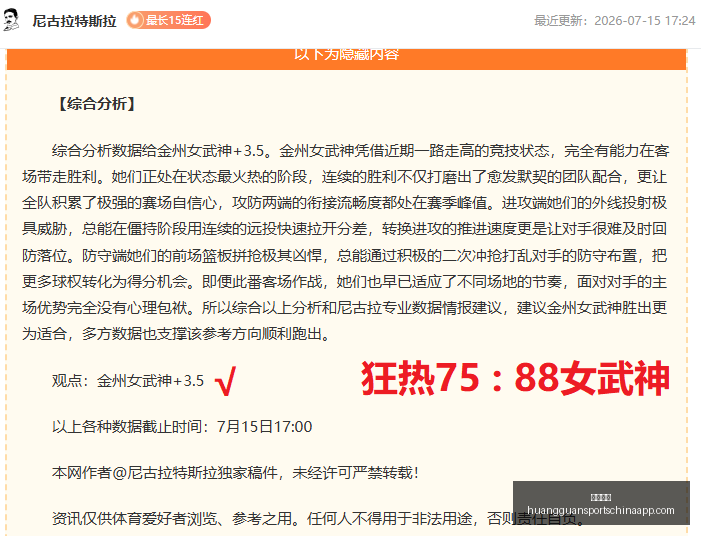Open the 尼古拉特斯拉 author avatar
The image size is (701, 536).
pos(11,20)
